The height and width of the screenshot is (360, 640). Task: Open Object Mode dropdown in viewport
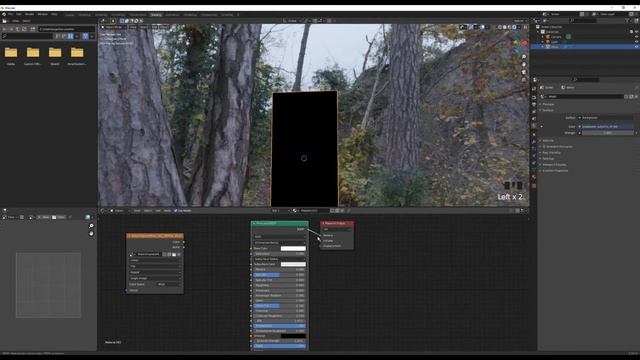coord(114,27)
